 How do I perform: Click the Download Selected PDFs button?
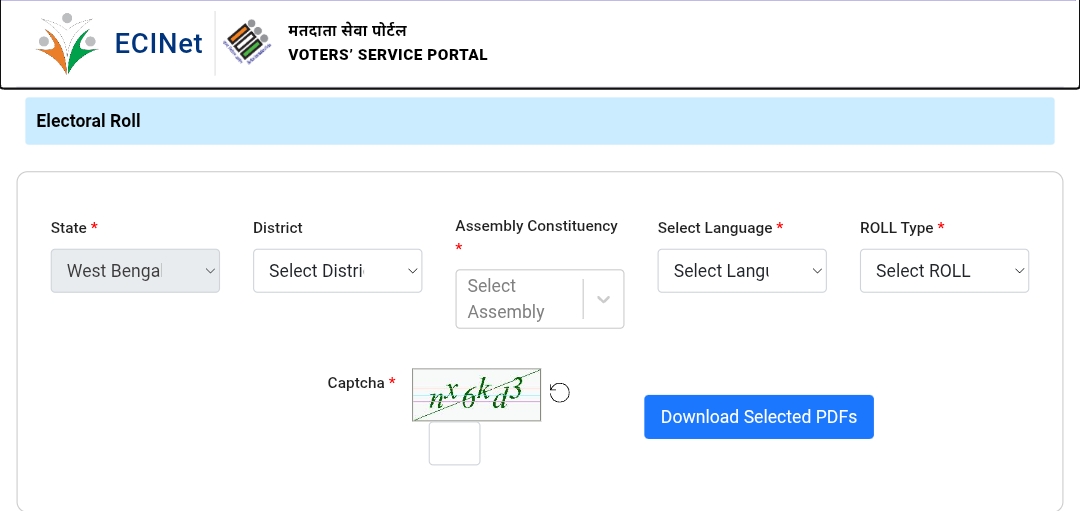(759, 417)
